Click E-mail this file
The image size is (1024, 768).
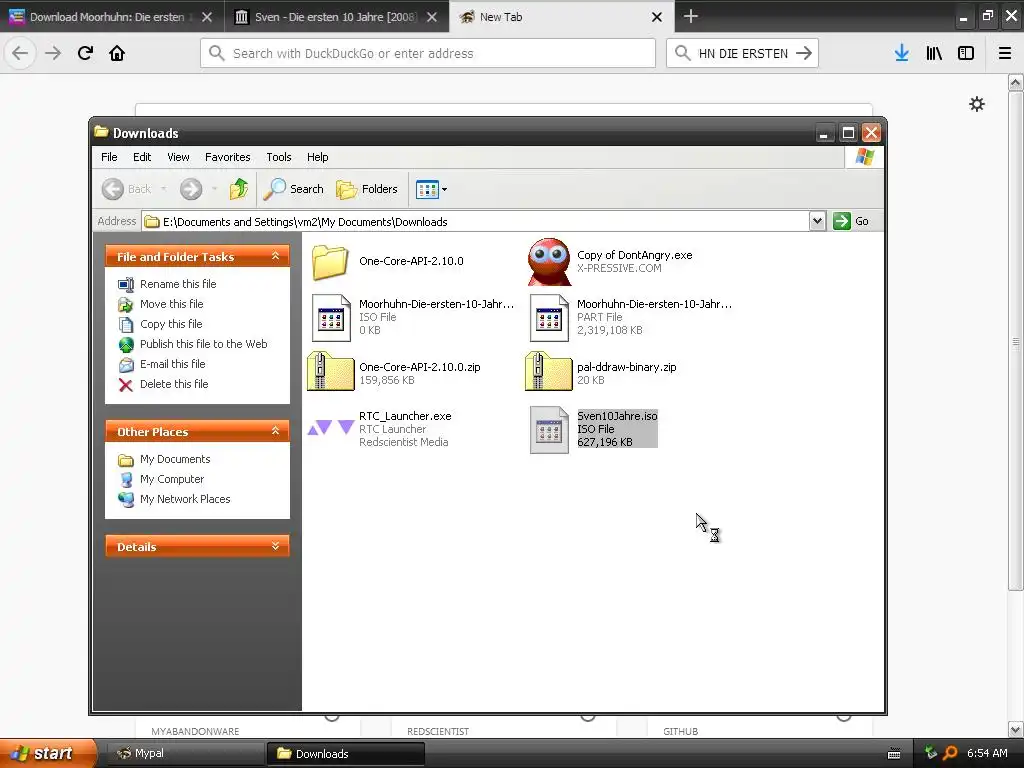click(x=172, y=364)
